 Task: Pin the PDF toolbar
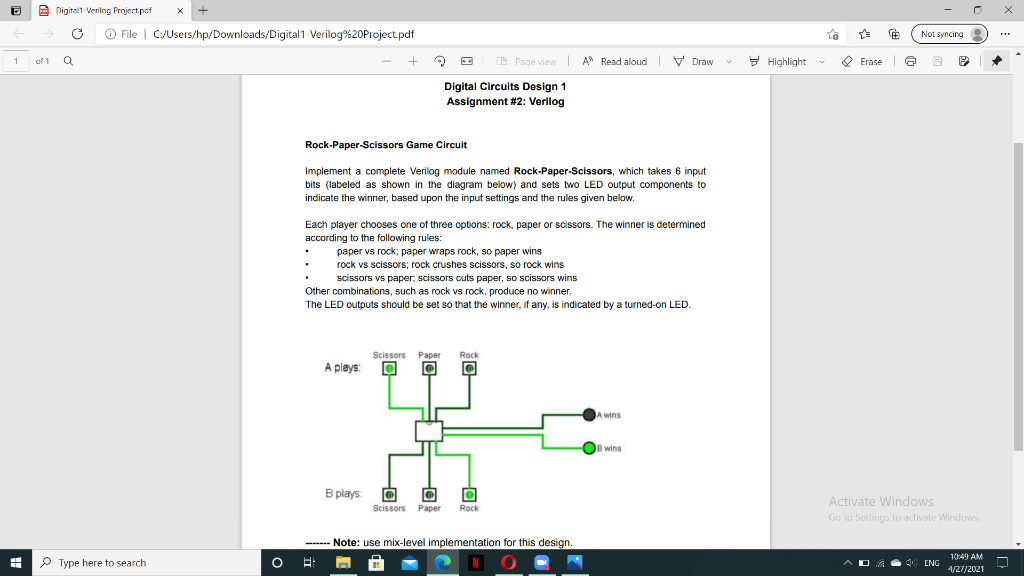(x=996, y=60)
